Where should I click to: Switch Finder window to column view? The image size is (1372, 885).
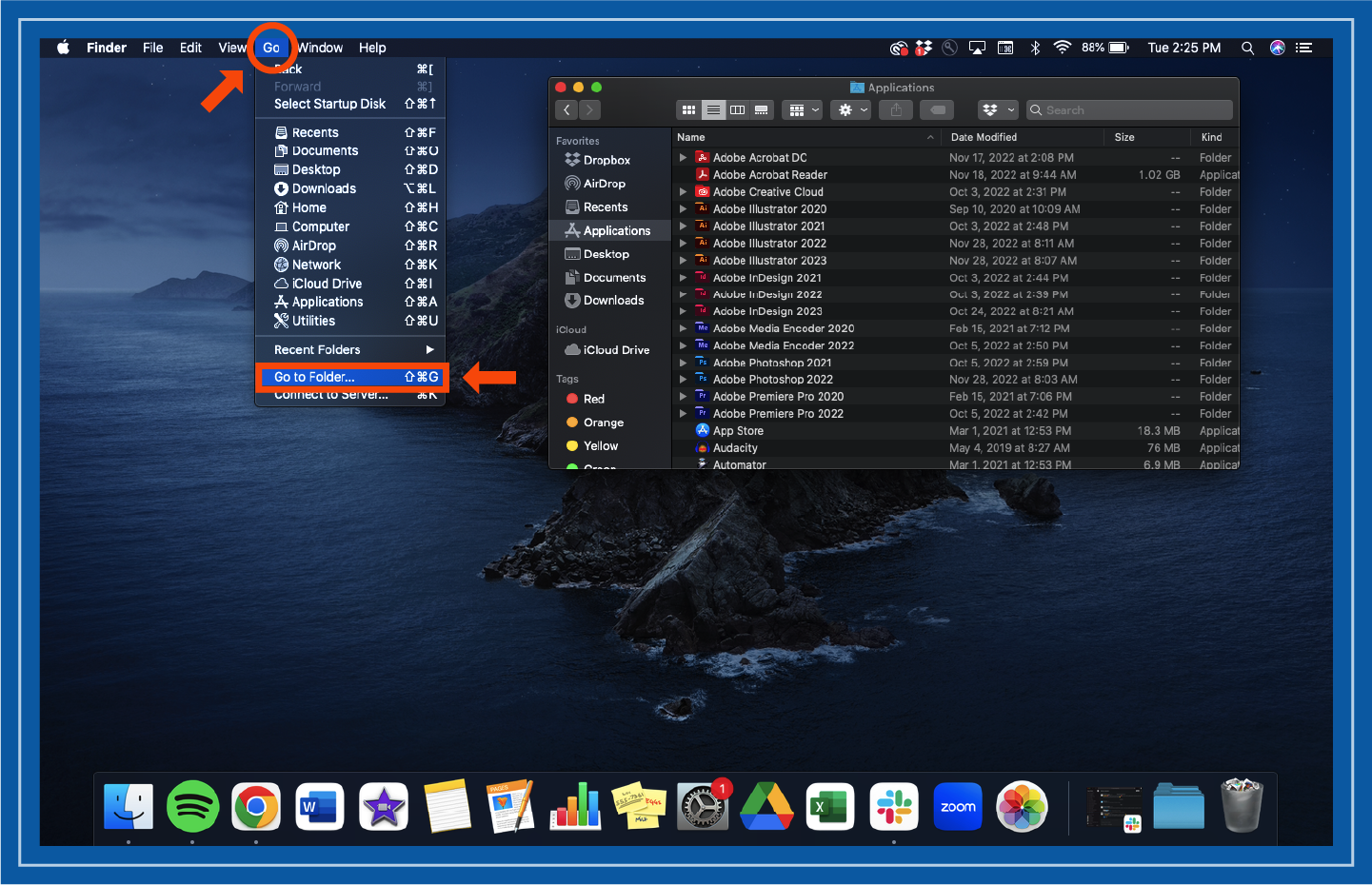click(737, 110)
